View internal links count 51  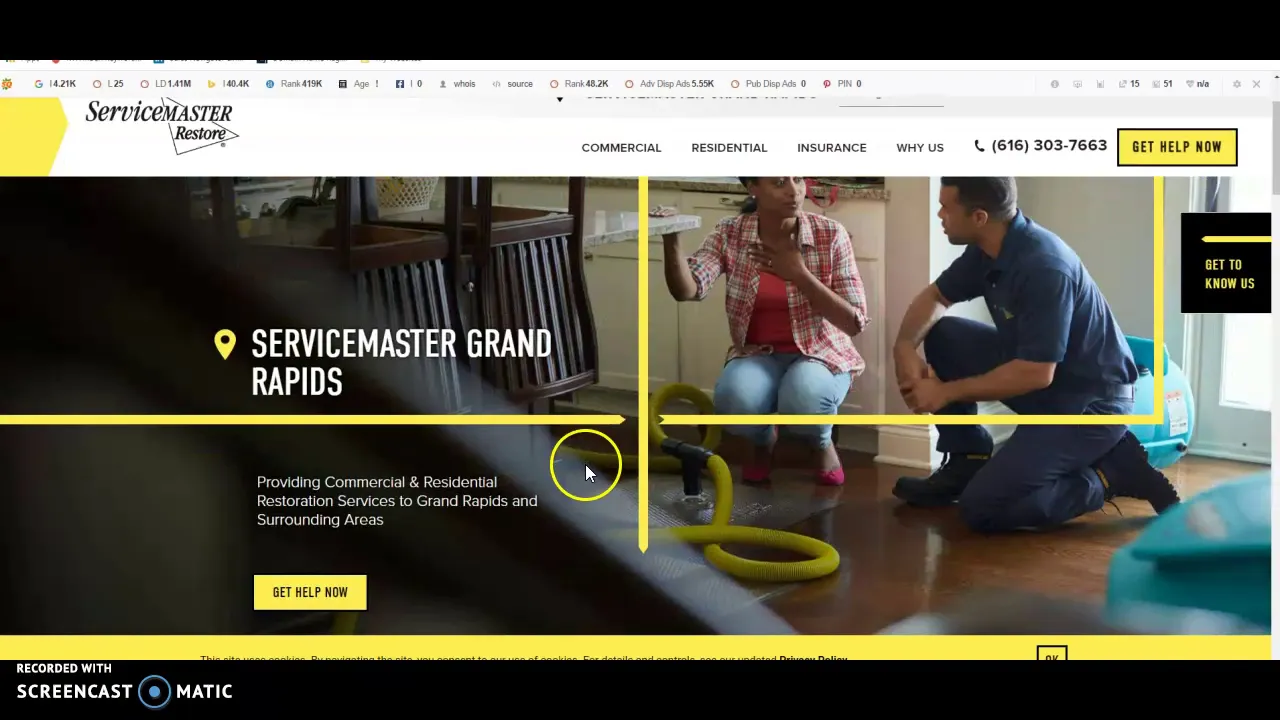1162,84
